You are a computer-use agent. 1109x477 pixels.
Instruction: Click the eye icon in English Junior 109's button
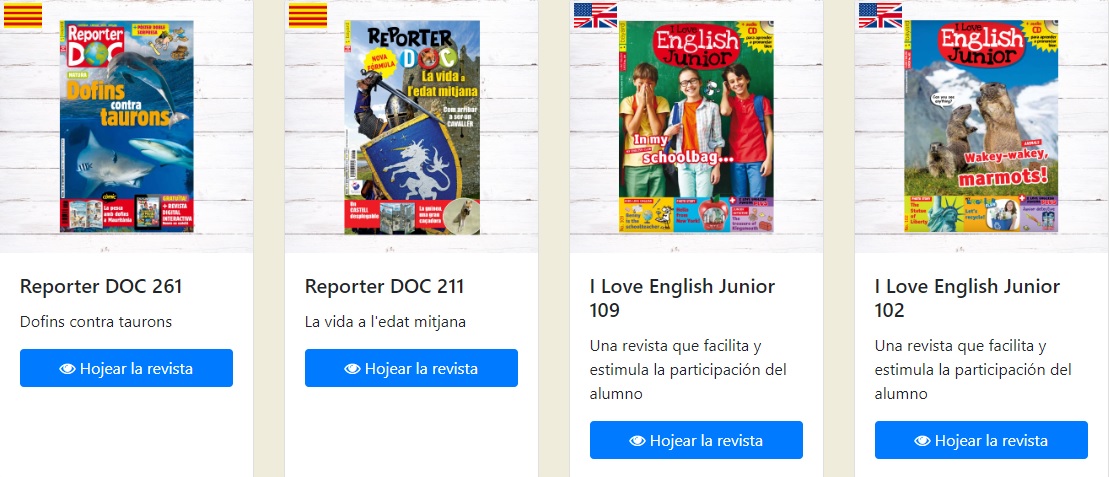(638, 440)
